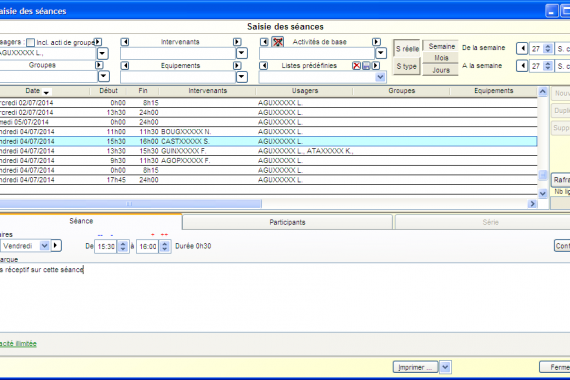Toggle S réelle mode button
Screen dimensions: 570x380
point(407,48)
